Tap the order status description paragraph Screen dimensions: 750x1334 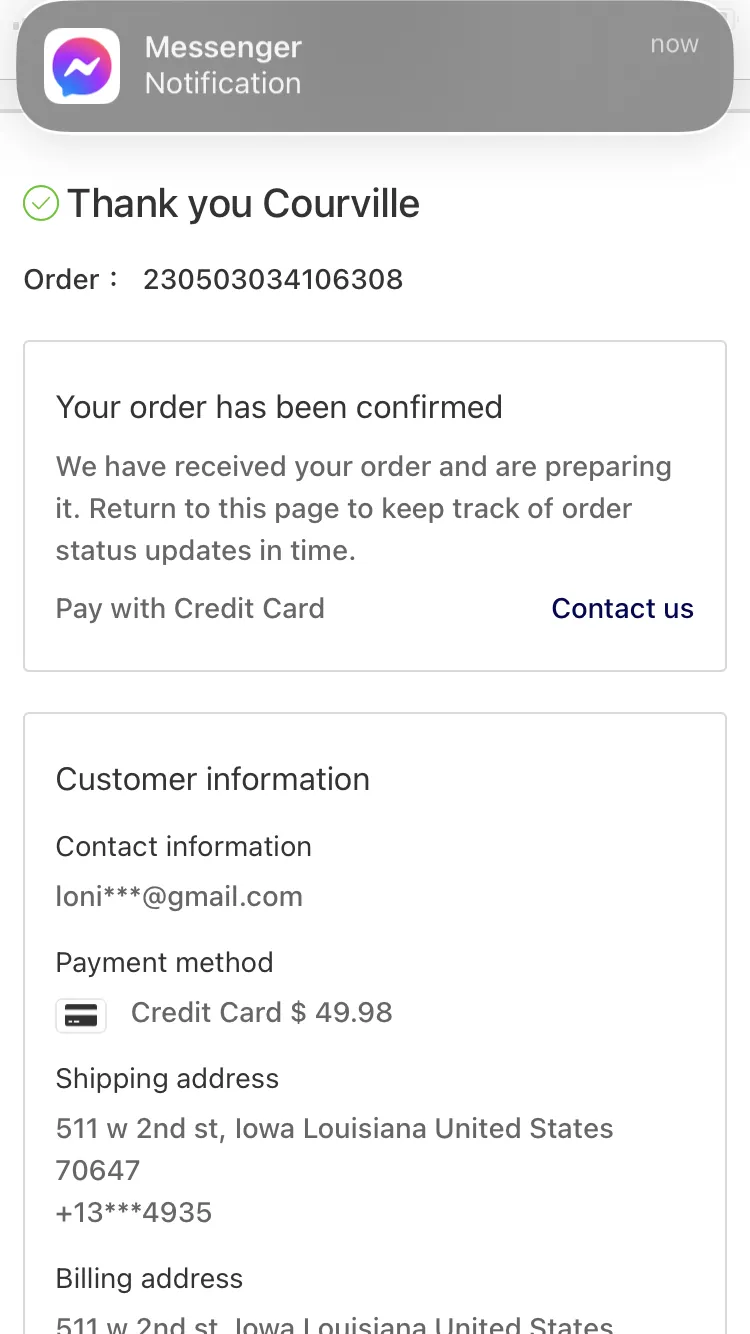(x=364, y=508)
